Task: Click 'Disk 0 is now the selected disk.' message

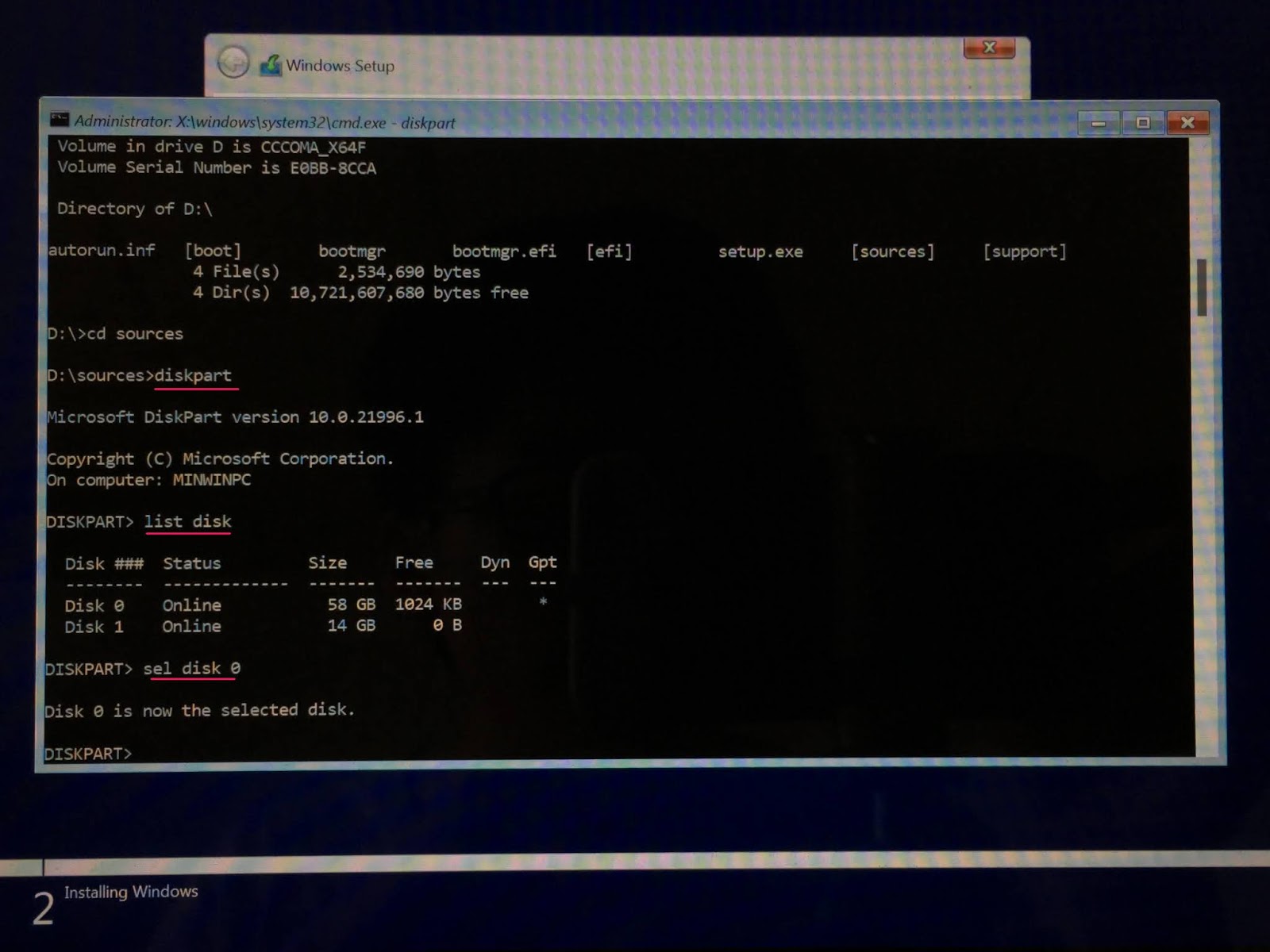Action: [x=200, y=710]
